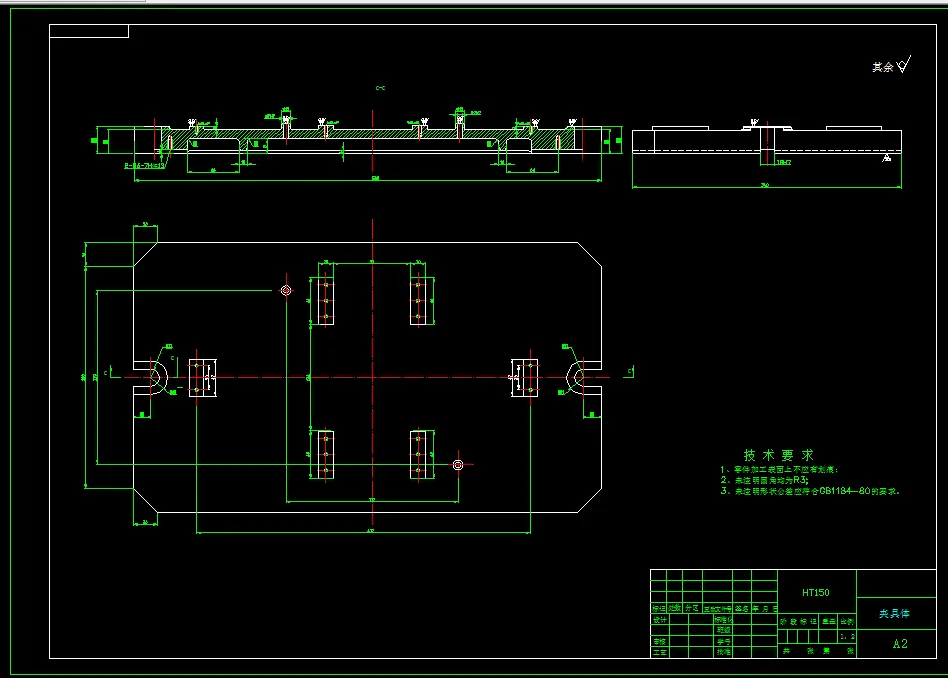Click the hatched section body in C-C view

(x=369, y=134)
